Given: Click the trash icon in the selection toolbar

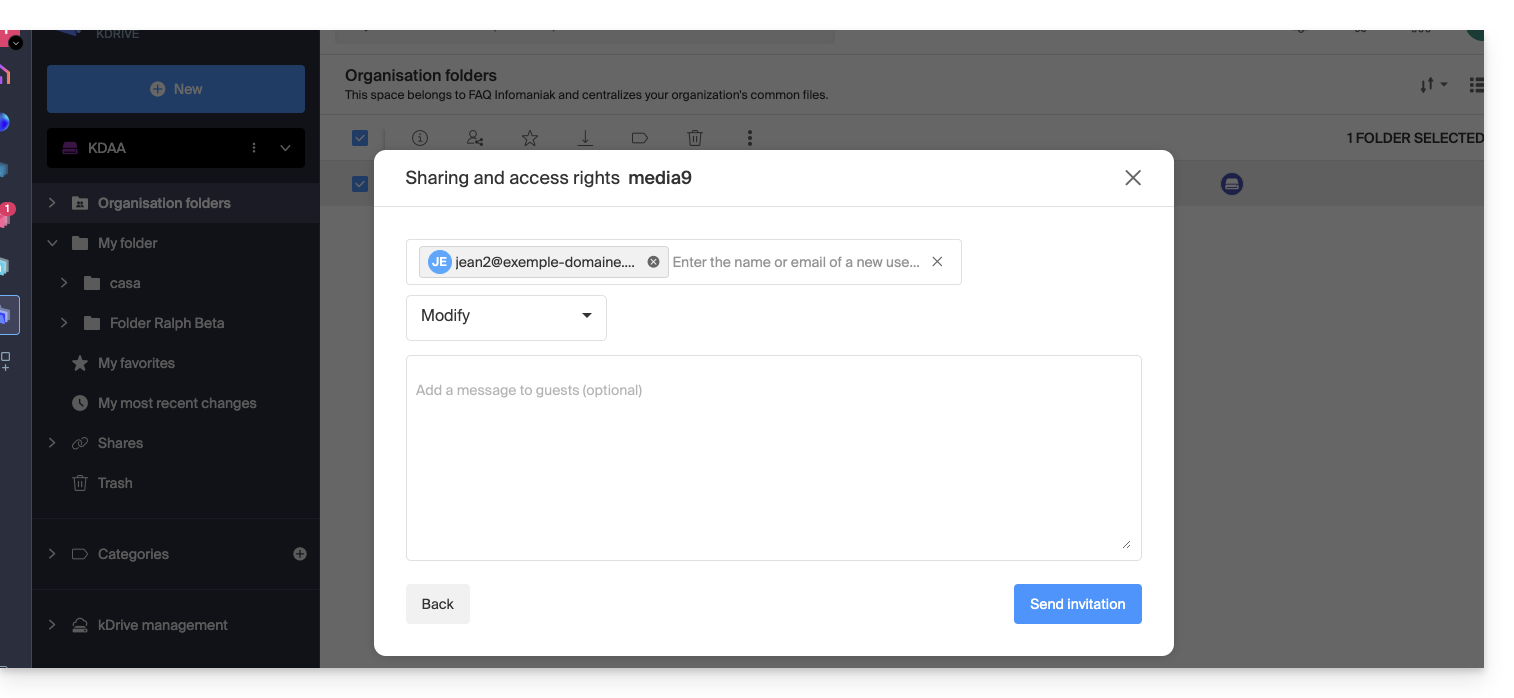Looking at the screenshot, I should pyautogui.click(x=695, y=138).
